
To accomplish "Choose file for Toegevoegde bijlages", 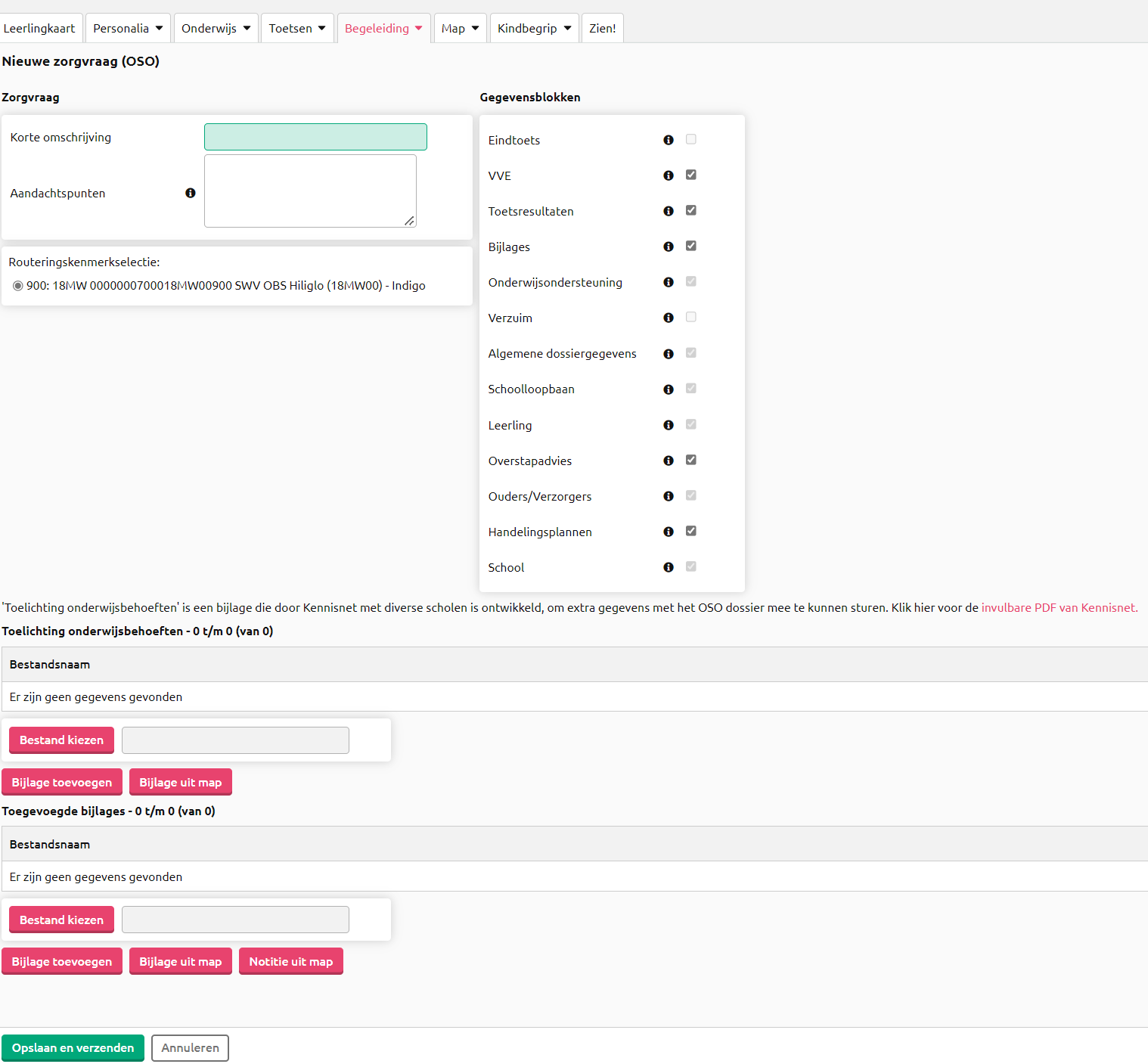I will [61, 920].
